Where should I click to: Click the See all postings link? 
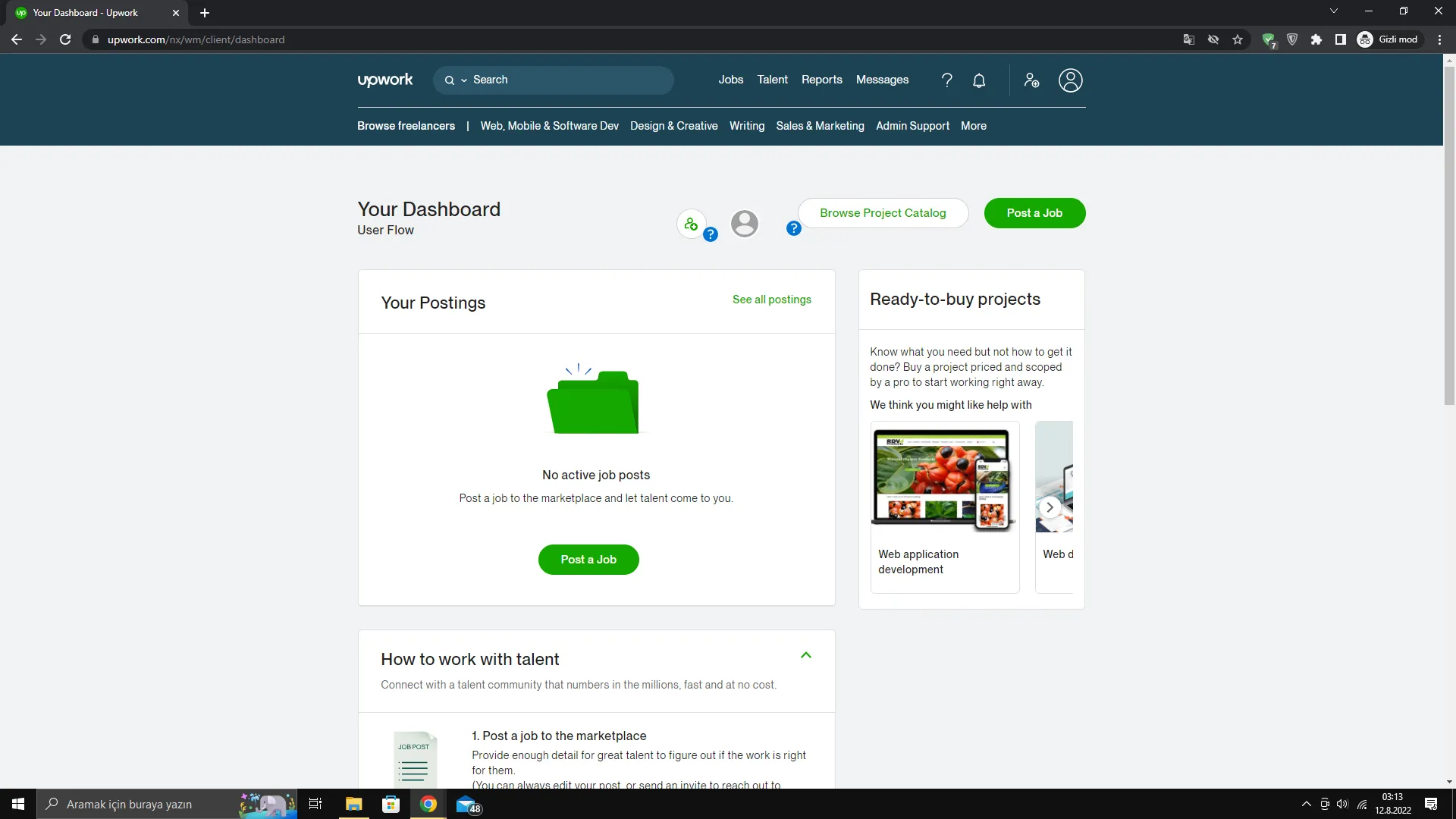pyautogui.click(x=771, y=300)
